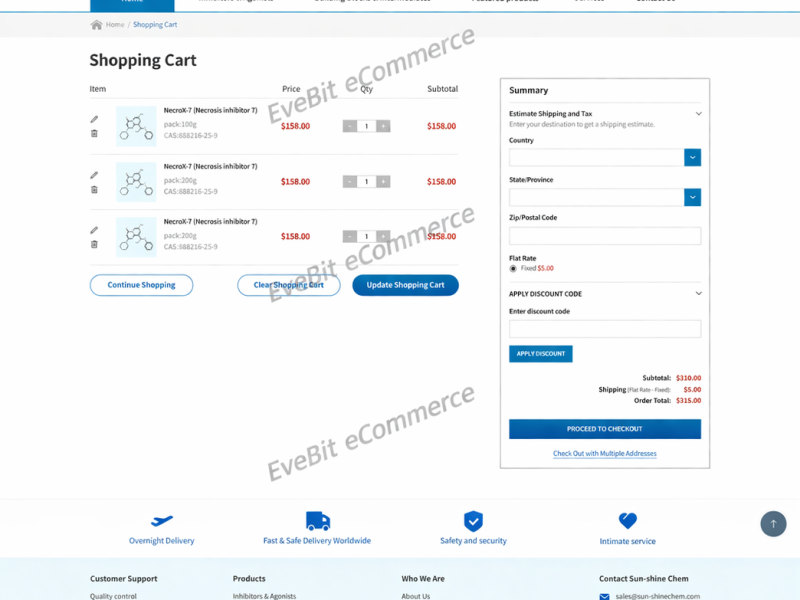Click the Proceed to Checkout button

605,429
